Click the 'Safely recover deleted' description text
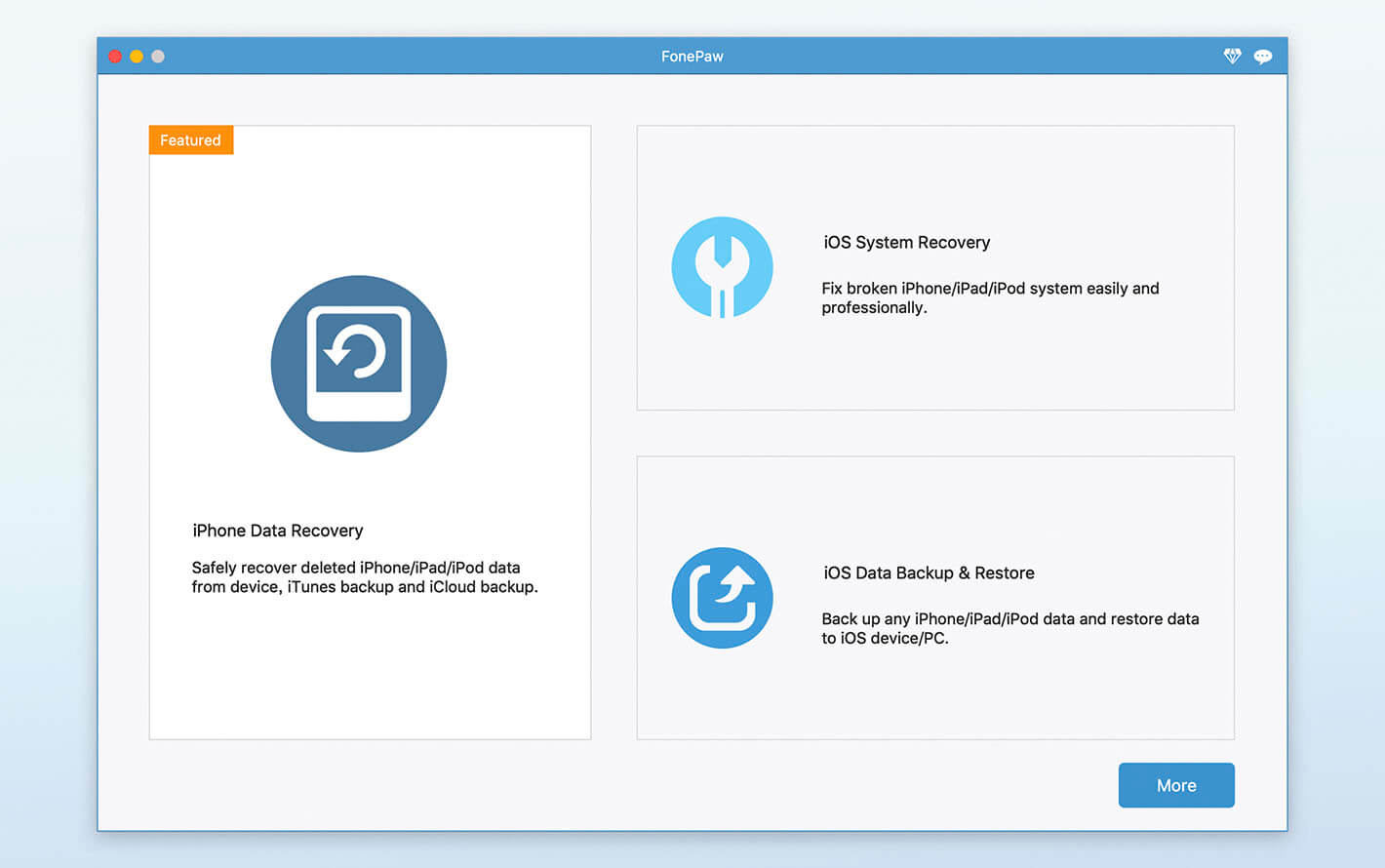This screenshot has width=1385, height=868. point(365,577)
